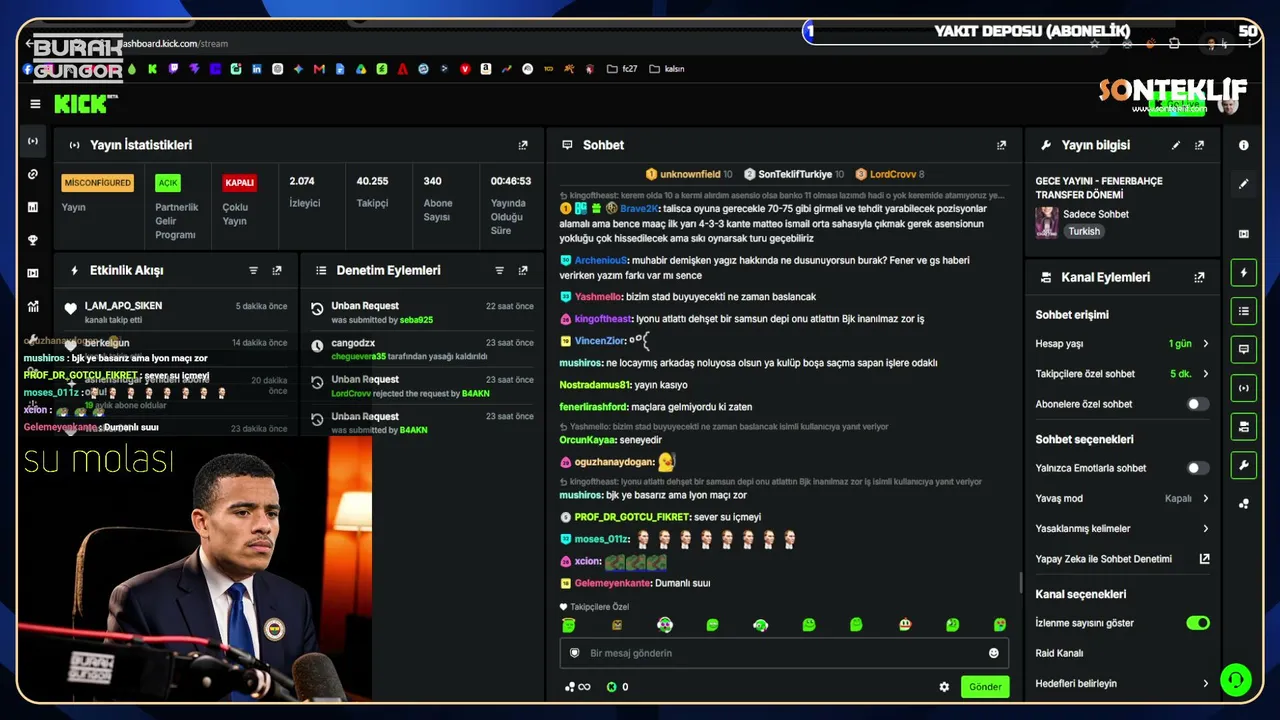Image resolution: width=1280 pixels, height=720 pixels.
Task: Open Raid Kanalı option
Action: point(1059,653)
